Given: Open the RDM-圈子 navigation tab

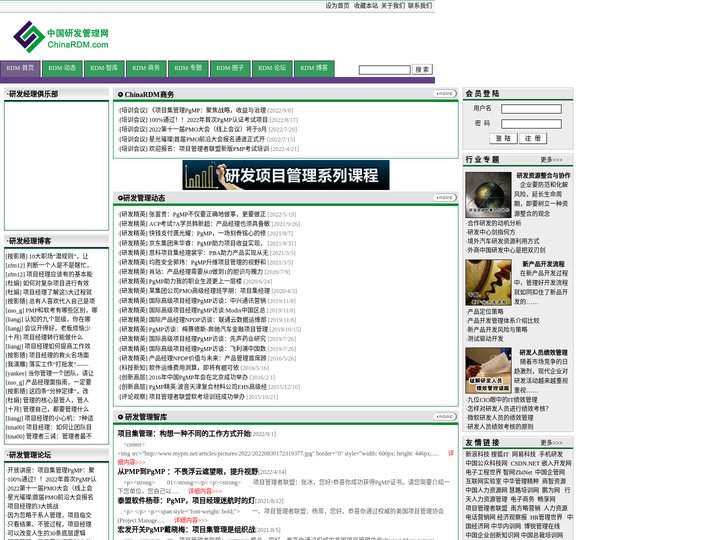Looking at the screenshot, I should 230,68.
